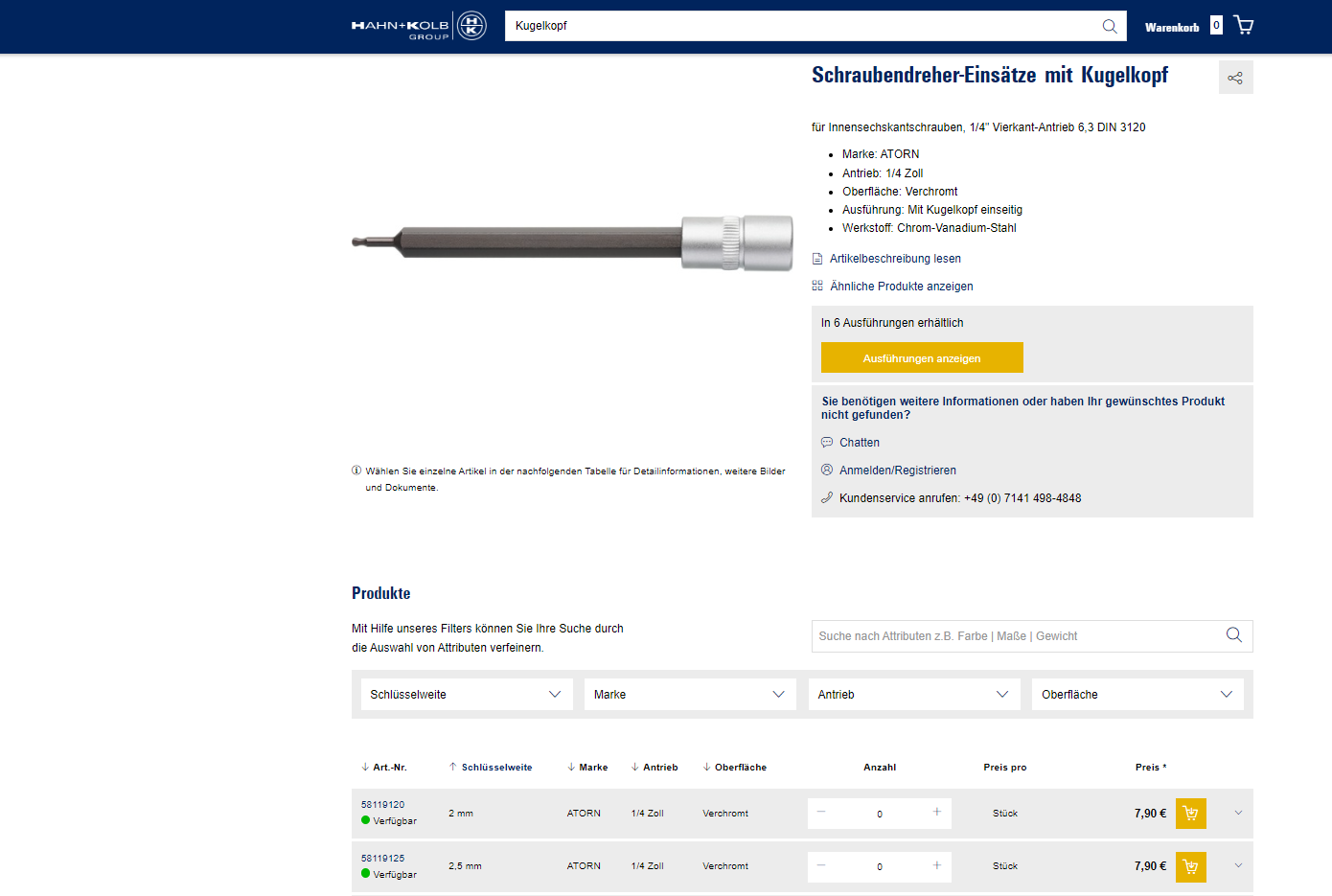1332x896 pixels.
Task: Add article 58119125 to cart
Action: click(1190, 866)
